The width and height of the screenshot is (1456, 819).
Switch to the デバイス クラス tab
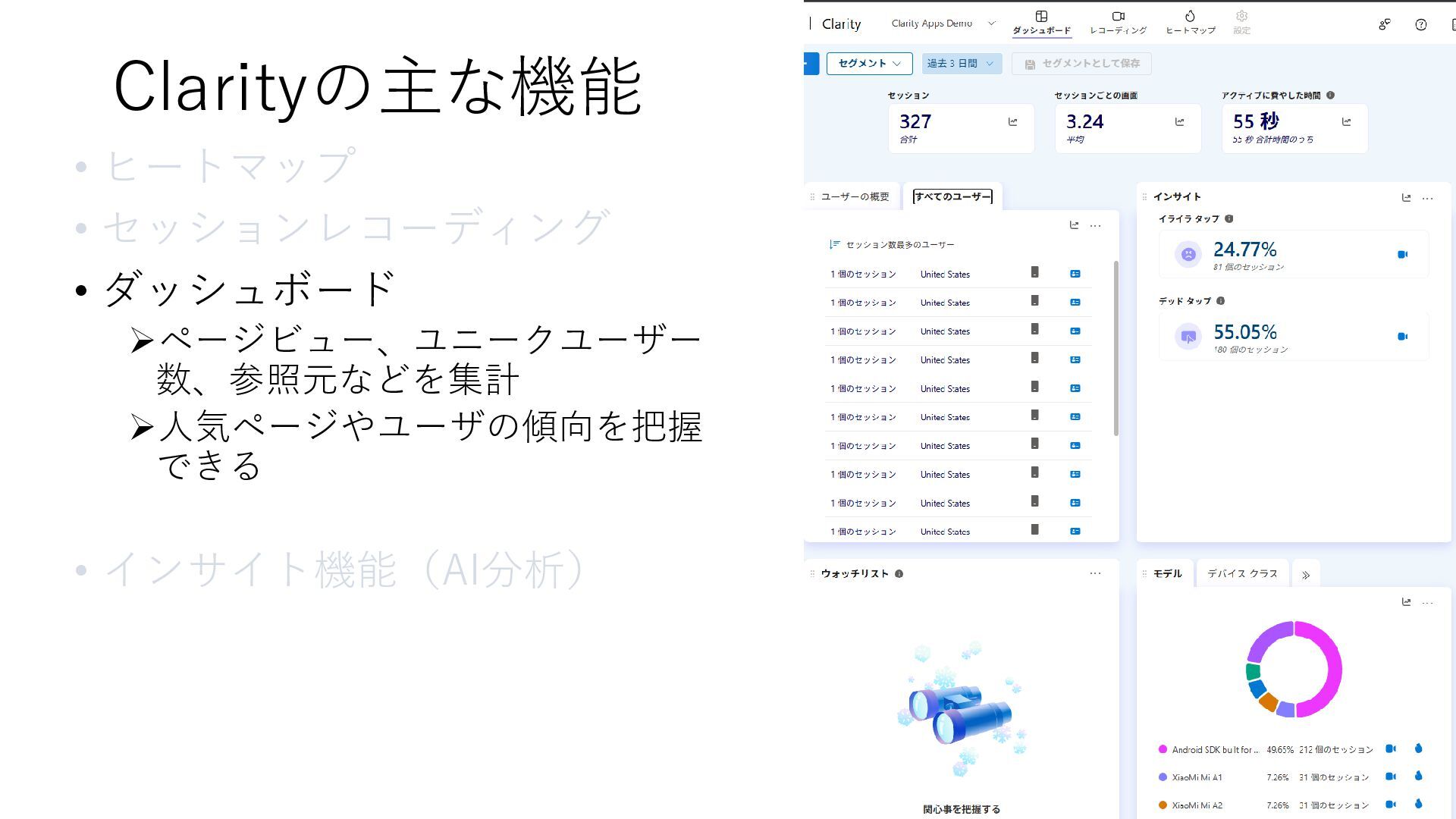[x=1242, y=573]
